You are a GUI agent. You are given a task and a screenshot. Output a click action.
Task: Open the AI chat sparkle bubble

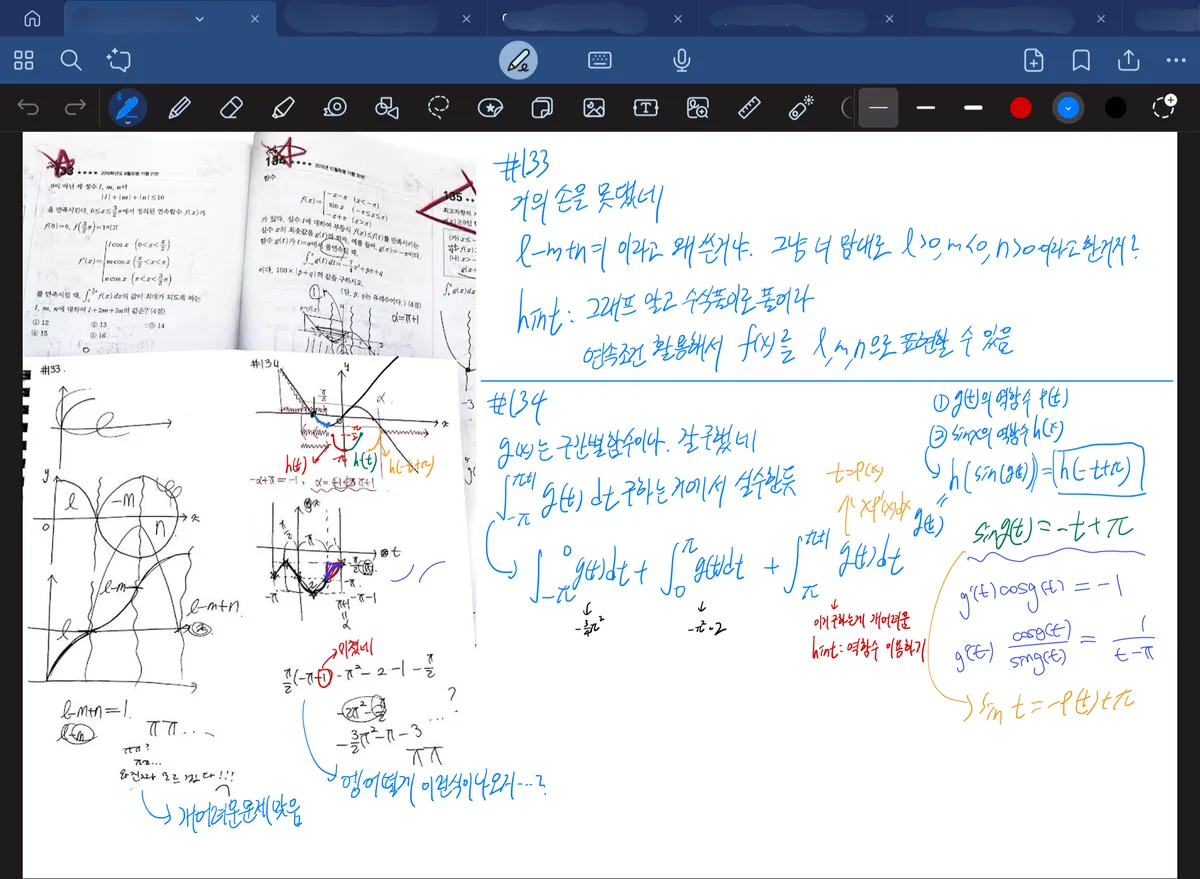(119, 60)
